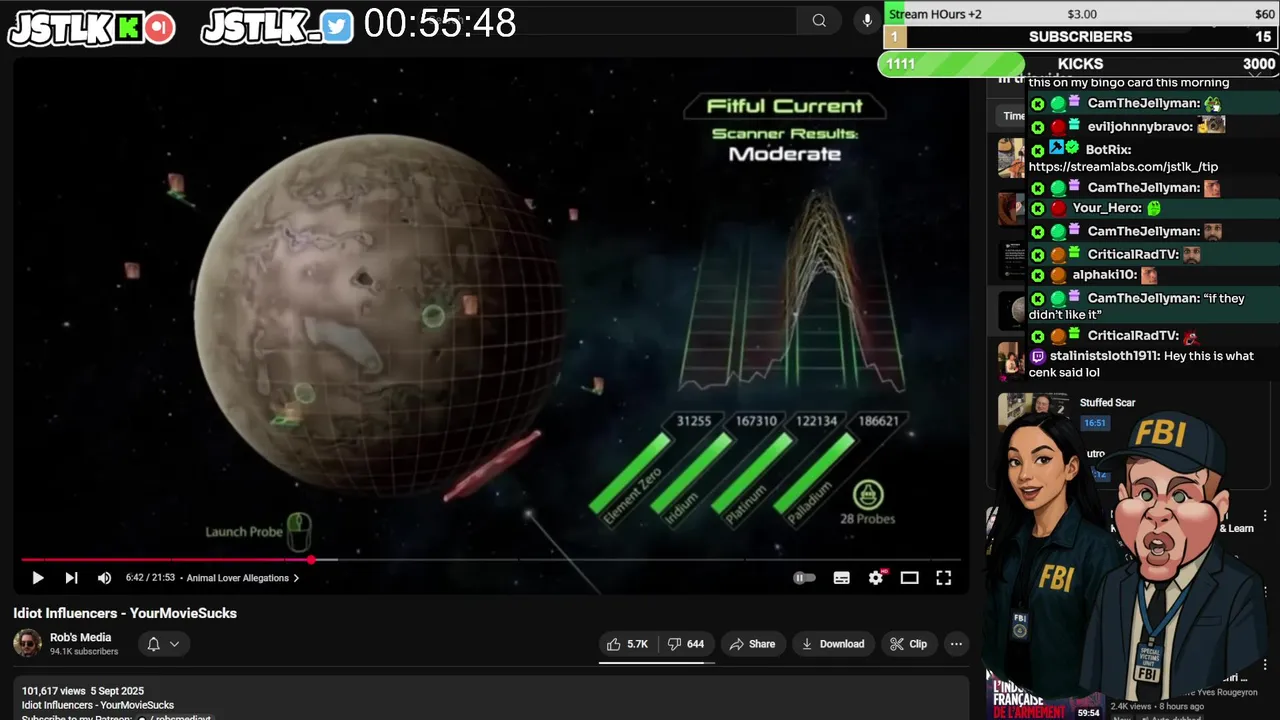Play the YouTube video
The height and width of the screenshot is (720, 1280).
[38, 578]
